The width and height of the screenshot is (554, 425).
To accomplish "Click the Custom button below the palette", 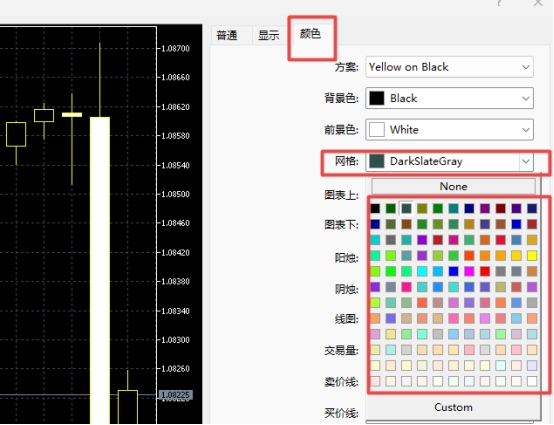I will click(x=453, y=407).
